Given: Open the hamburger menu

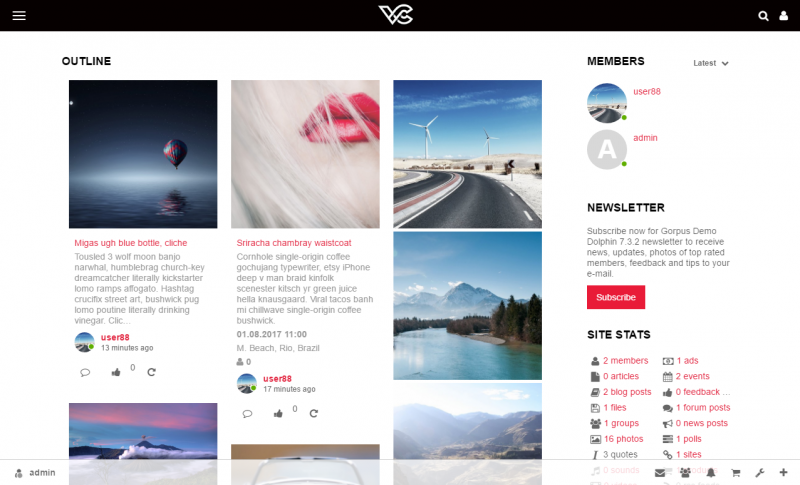Looking at the screenshot, I should (x=19, y=16).
